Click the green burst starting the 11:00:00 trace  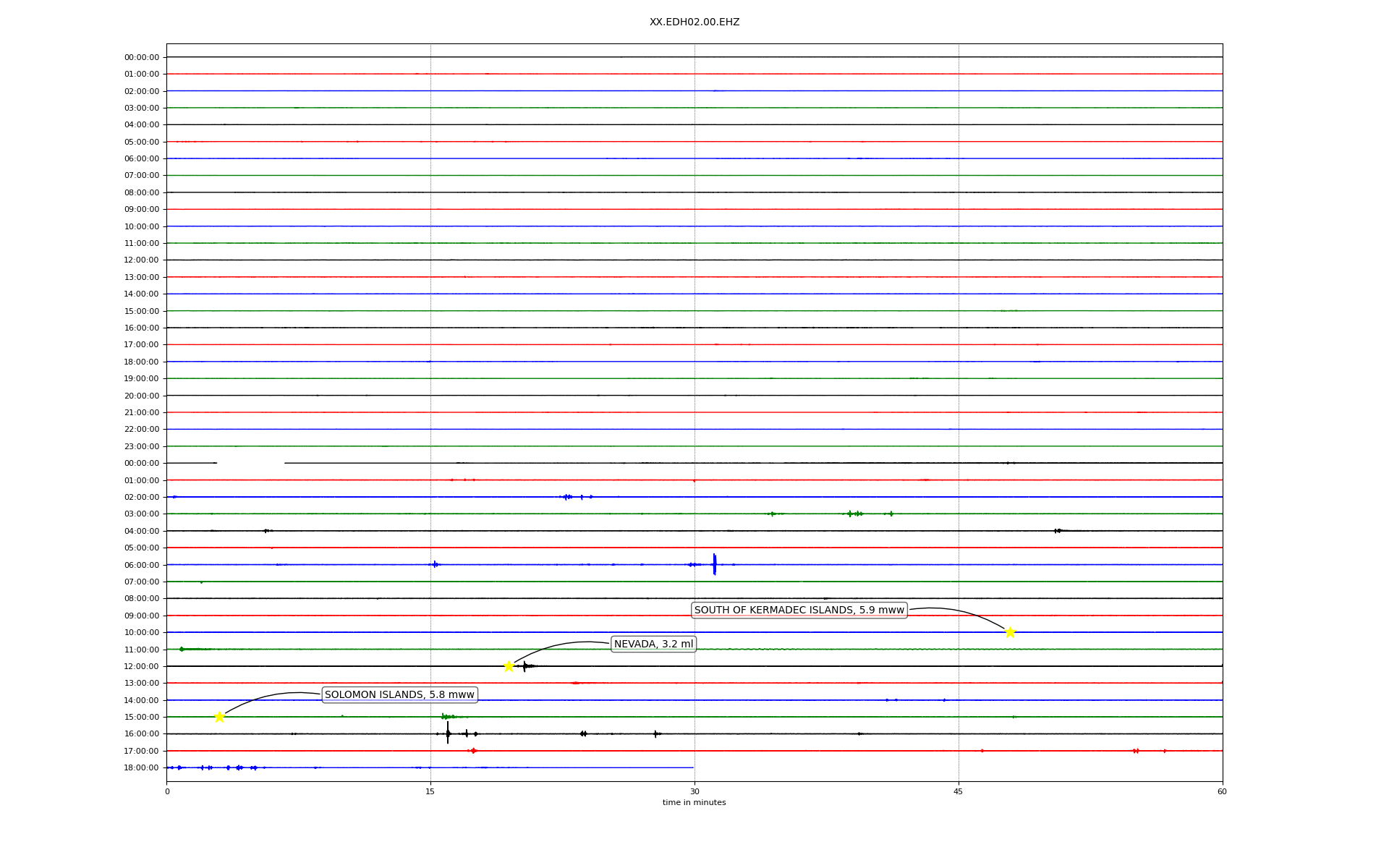click(x=182, y=649)
